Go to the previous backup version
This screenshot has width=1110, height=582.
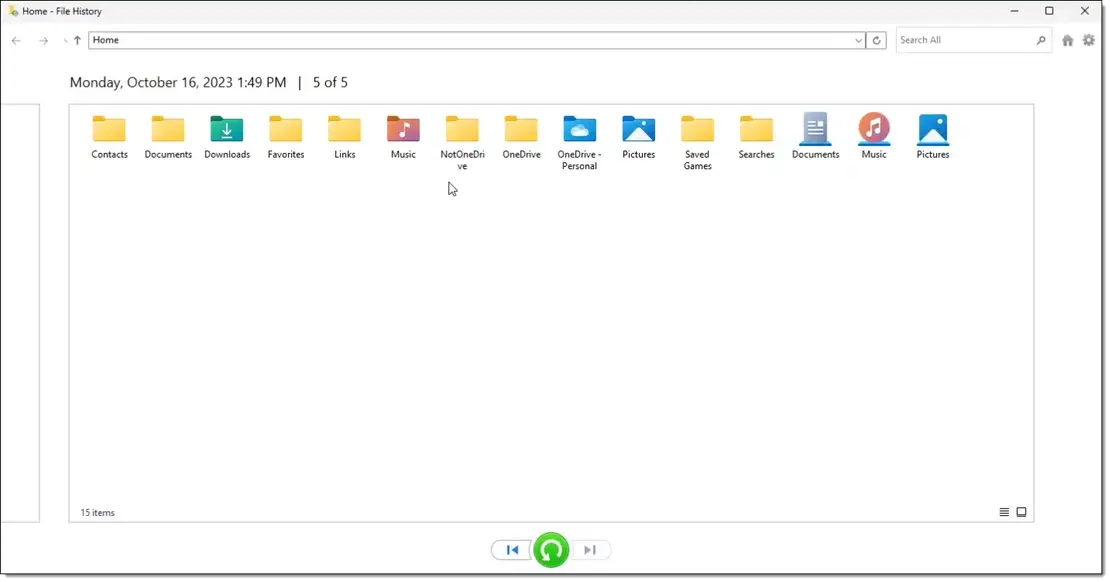pos(512,550)
